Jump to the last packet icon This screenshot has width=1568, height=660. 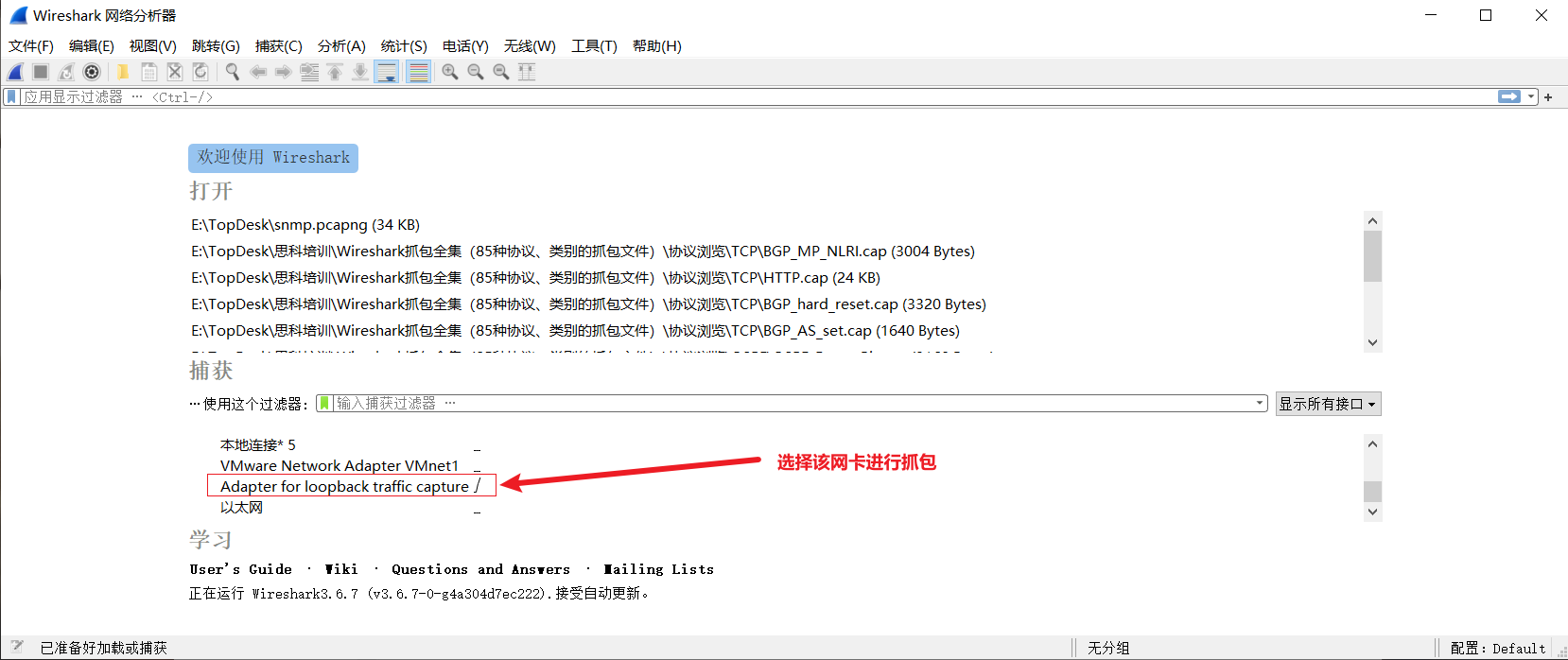coord(360,72)
